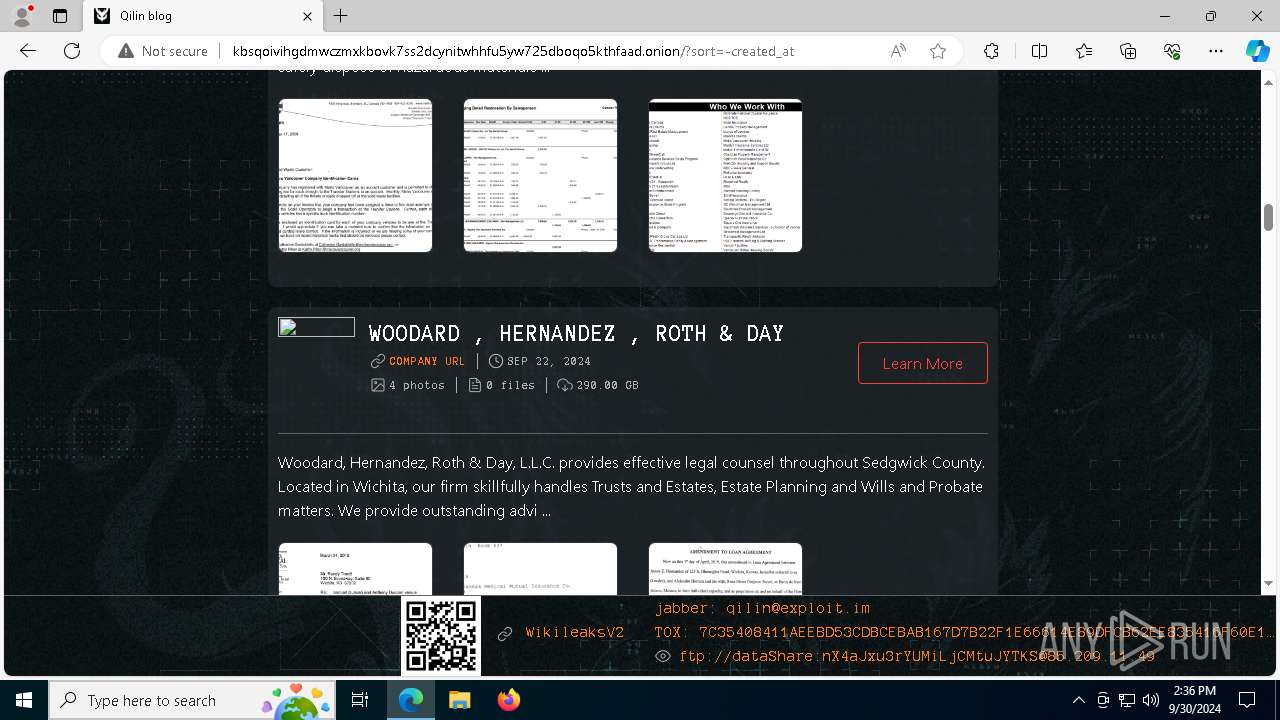Add page to favorites star icon
Screen dimensions: 1280x720
tap(938, 51)
